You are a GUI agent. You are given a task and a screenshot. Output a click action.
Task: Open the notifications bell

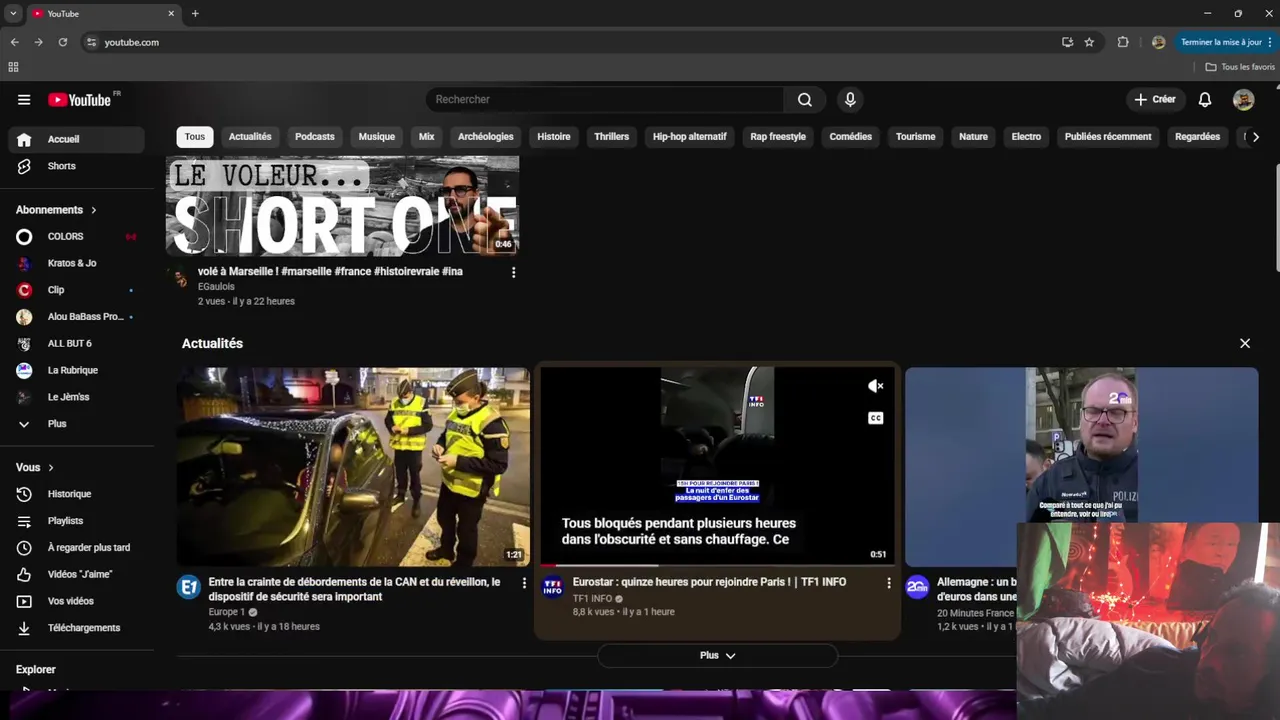pos(1205,100)
